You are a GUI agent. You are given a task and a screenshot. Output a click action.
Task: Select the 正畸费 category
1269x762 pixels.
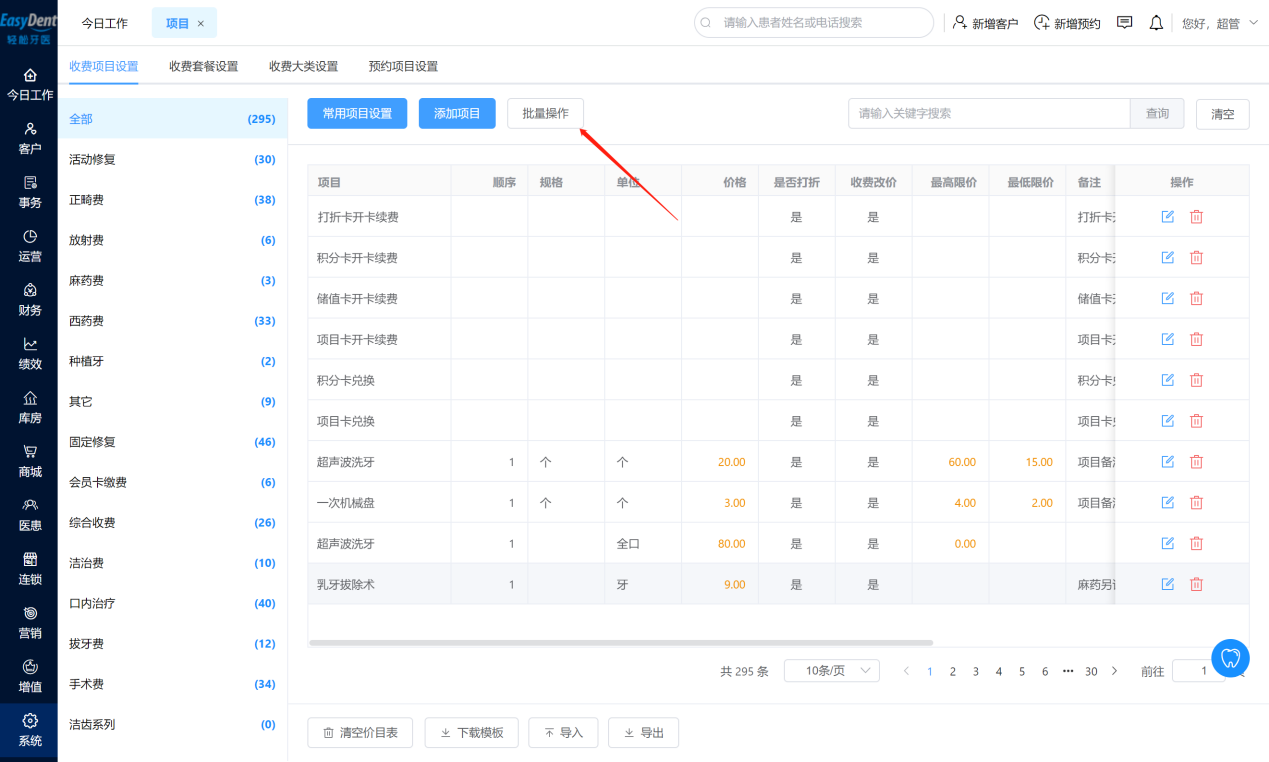pyautogui.click(x=172, y=200)
